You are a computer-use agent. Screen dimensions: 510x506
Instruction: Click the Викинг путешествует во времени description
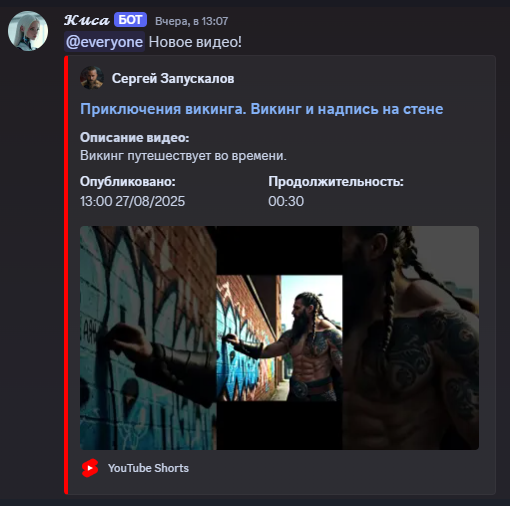pos(183,156)
